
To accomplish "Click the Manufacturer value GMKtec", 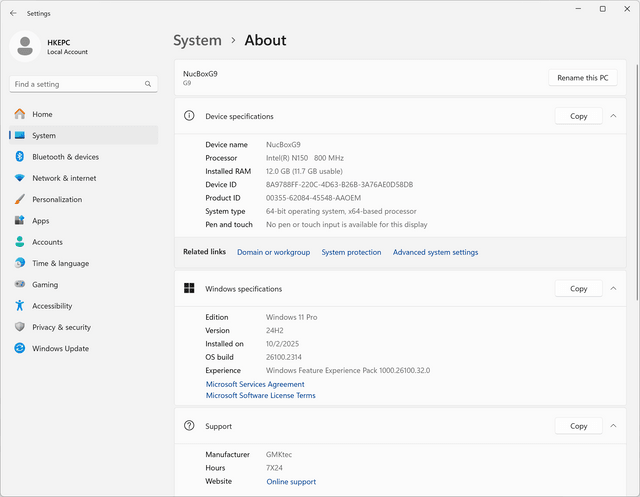I will click(x=279, y=454).
